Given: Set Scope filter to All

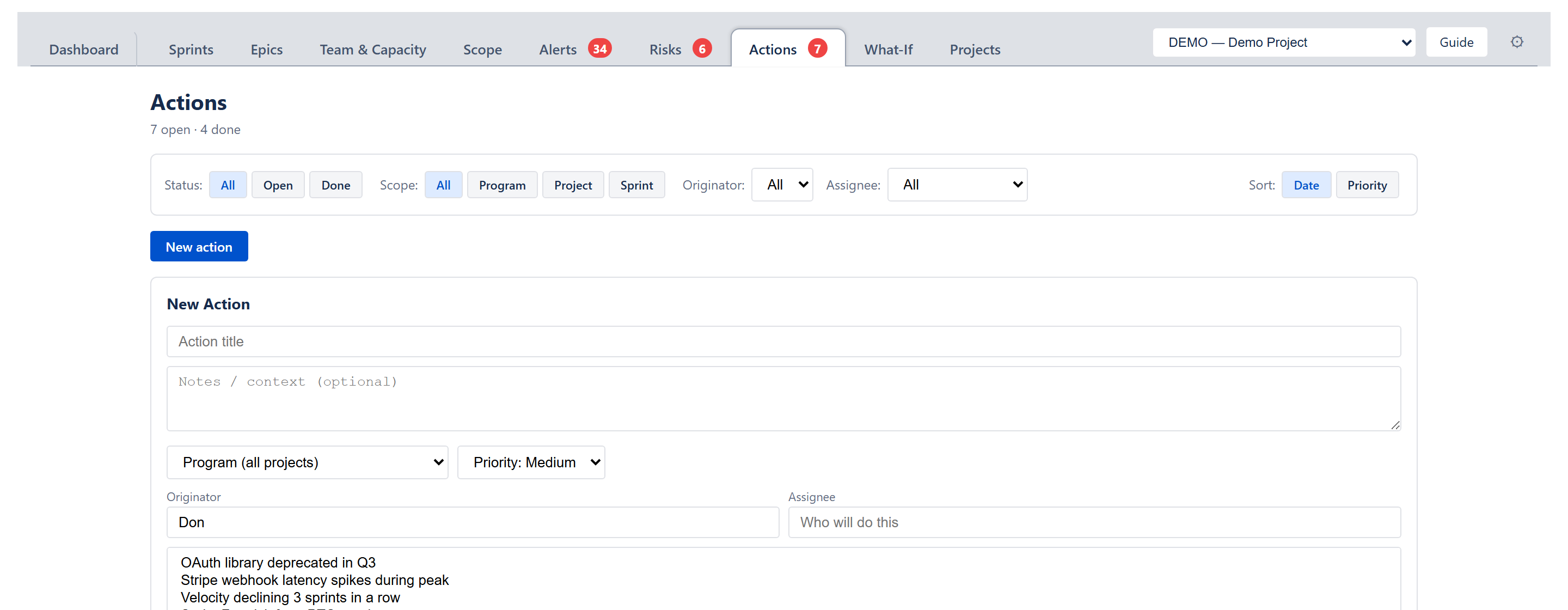Looking at the screenshot, I should coord(444,185).
